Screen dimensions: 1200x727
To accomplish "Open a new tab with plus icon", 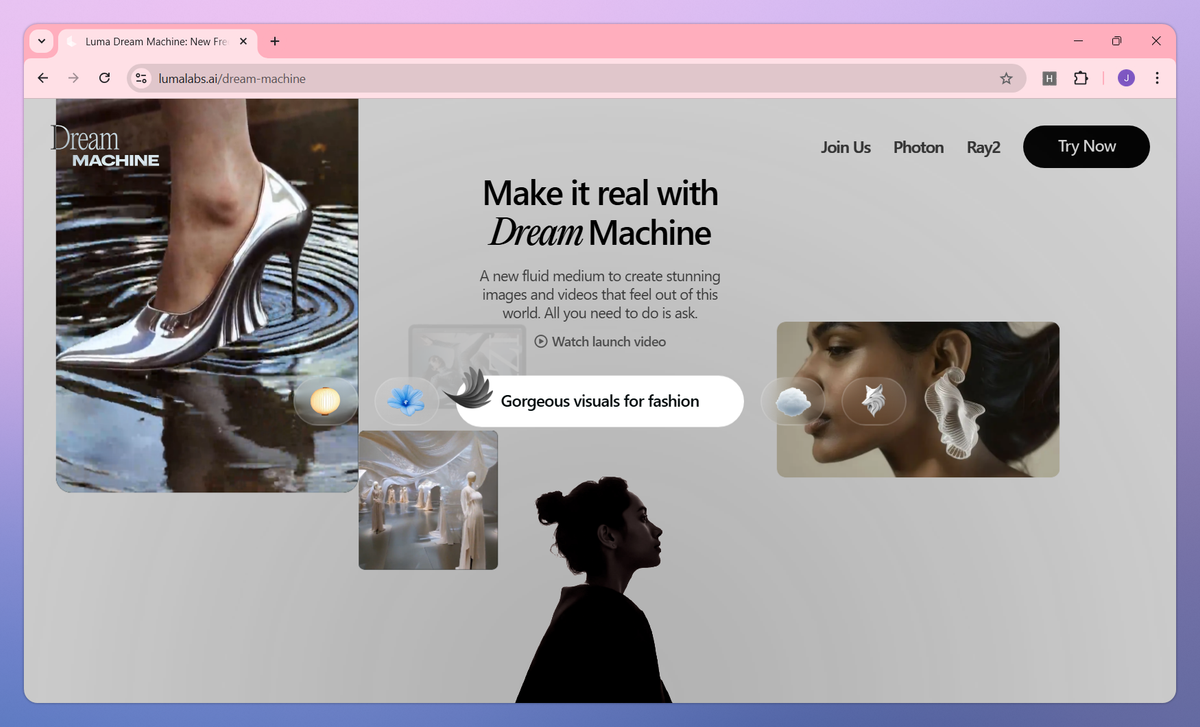I will point(275,41).
